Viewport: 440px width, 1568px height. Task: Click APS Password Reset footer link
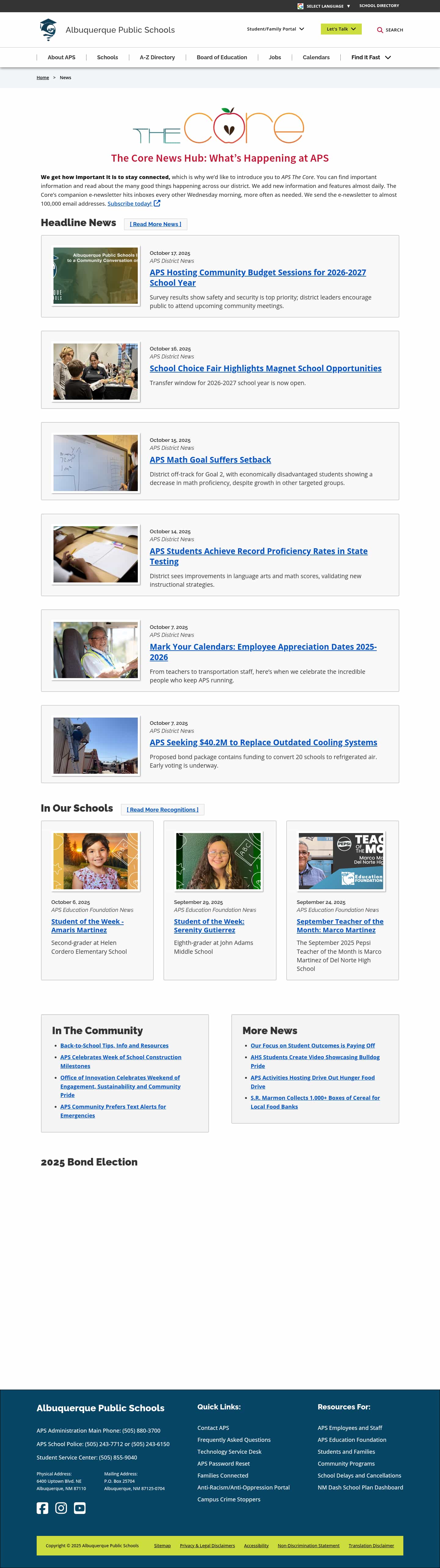(x=223, y=1464)
